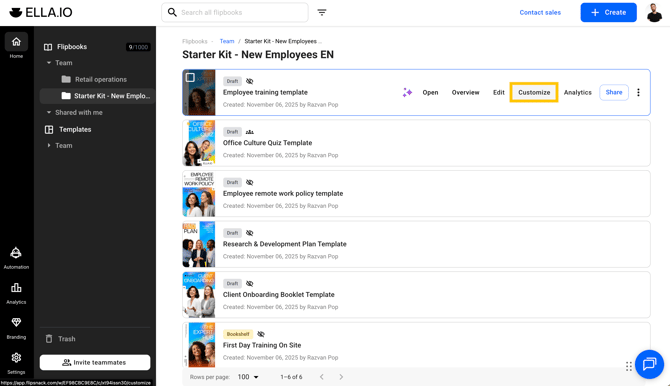Toggle hidden-eye icon on First Day Training On Site
Screen dimensions: 670x386
point(261,334)
